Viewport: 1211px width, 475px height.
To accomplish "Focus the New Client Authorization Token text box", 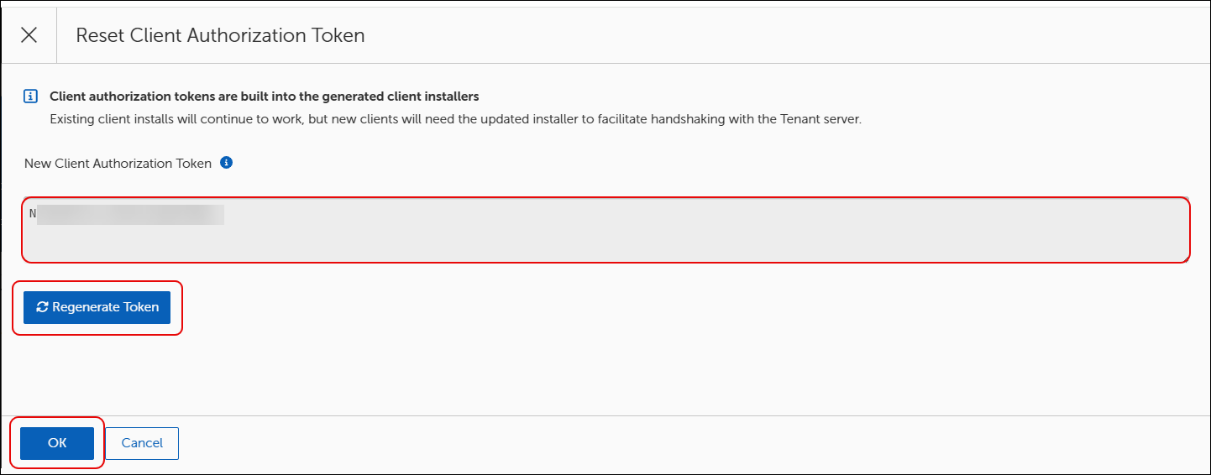I will point(606,229).
